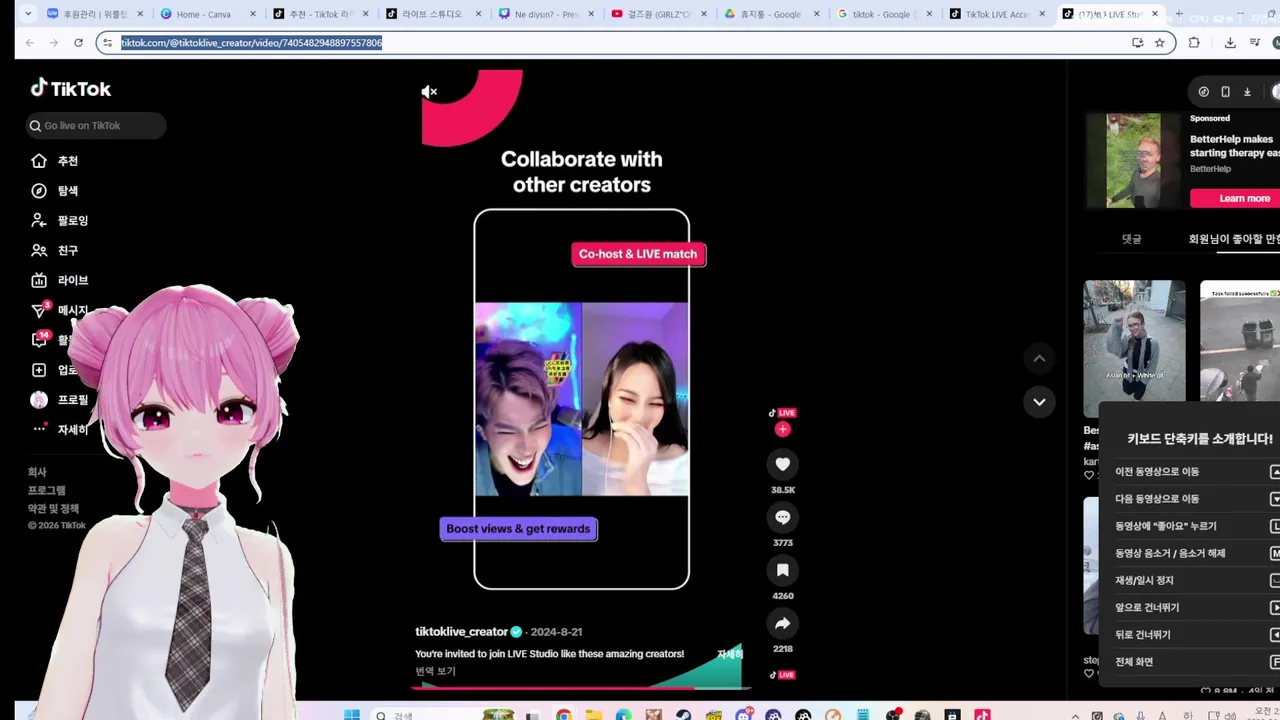Click the Windows Start button
The image size is (1280, 720).
351,715
